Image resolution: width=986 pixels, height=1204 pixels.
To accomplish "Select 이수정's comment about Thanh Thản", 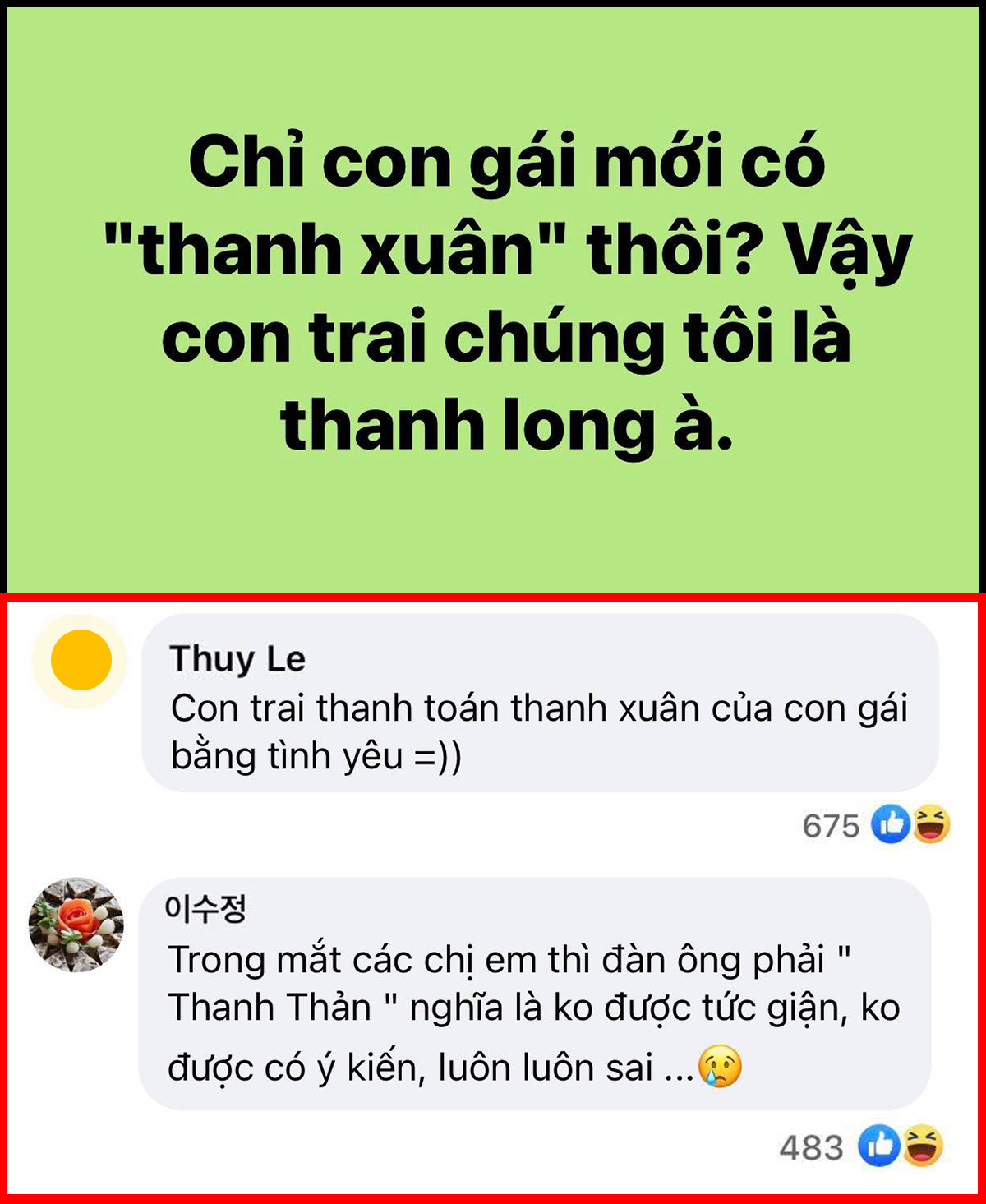I will [x=534, y=1013].
